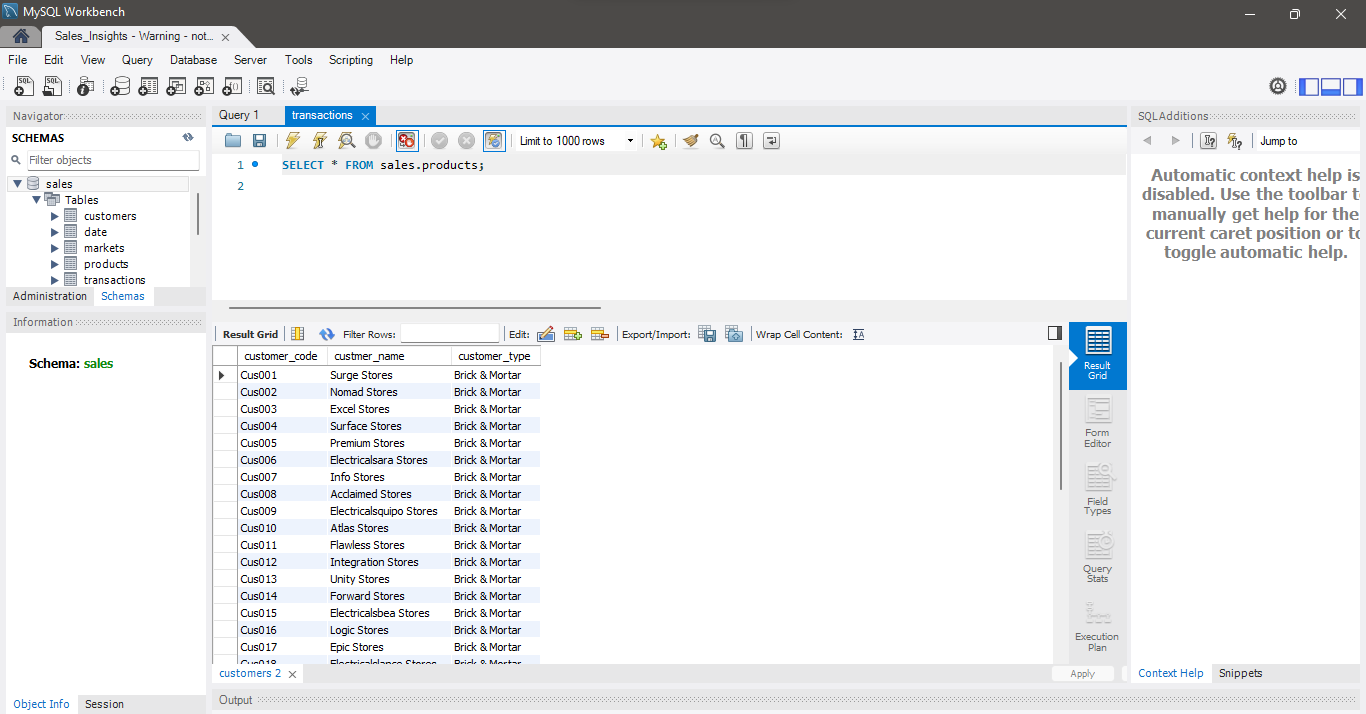Create new view icon in main toolbar

pos(176,86)
